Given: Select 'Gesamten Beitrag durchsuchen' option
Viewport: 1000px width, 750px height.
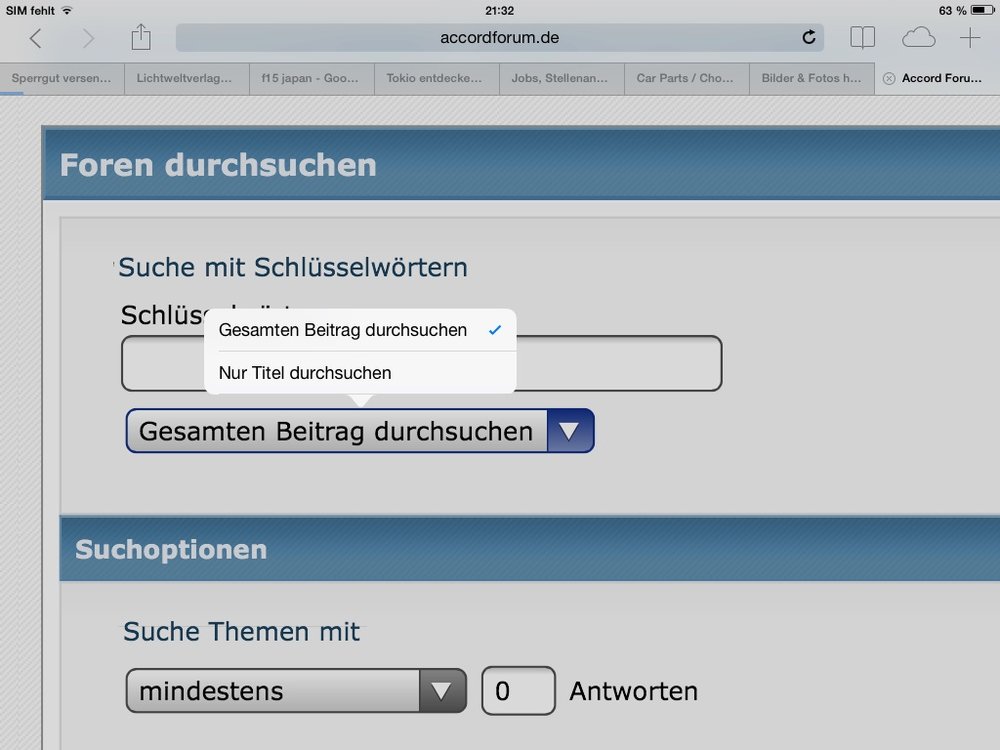Looking at the screenshot, I should pyautogui.click(x=343, y=330).
